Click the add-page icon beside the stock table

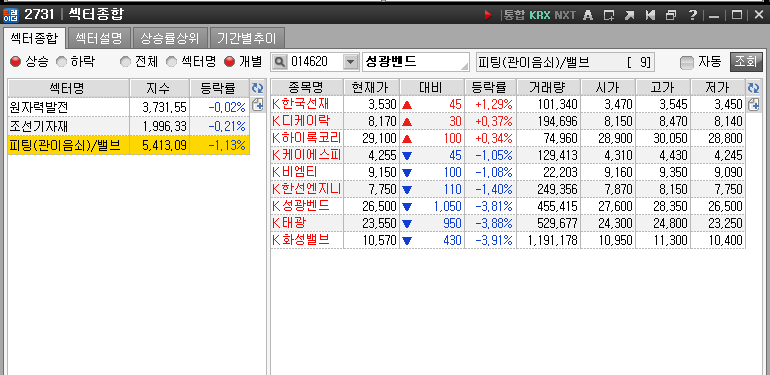[x=753, y=104]
